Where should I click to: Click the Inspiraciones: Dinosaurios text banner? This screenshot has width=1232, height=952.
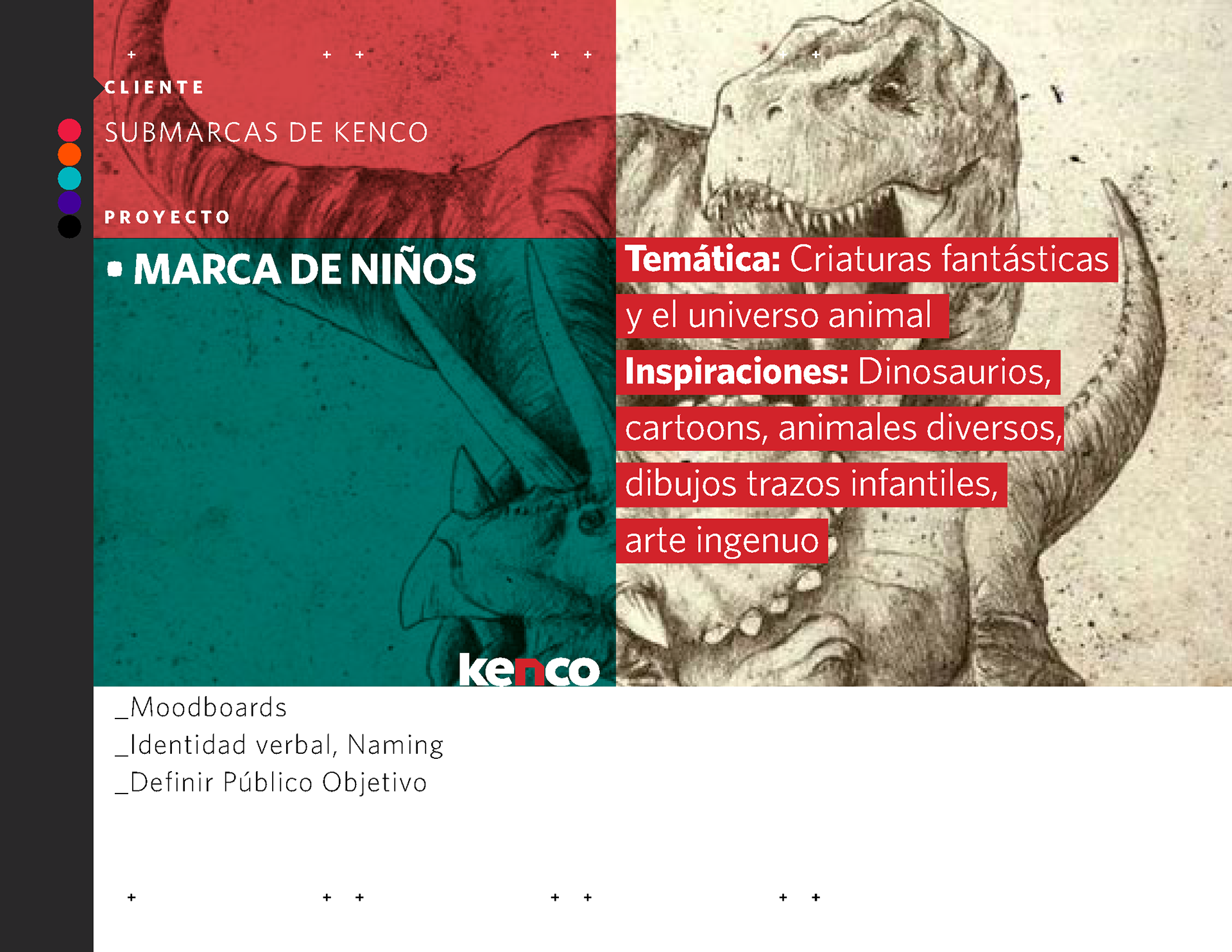pyautogui.click(x=838, y=372)
